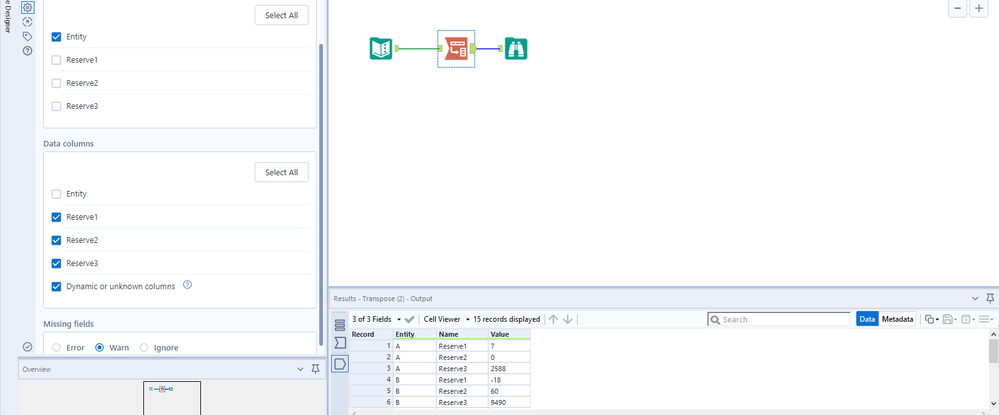Open the Annotation tag icon

pyautogui.click(x=27, y=36)
